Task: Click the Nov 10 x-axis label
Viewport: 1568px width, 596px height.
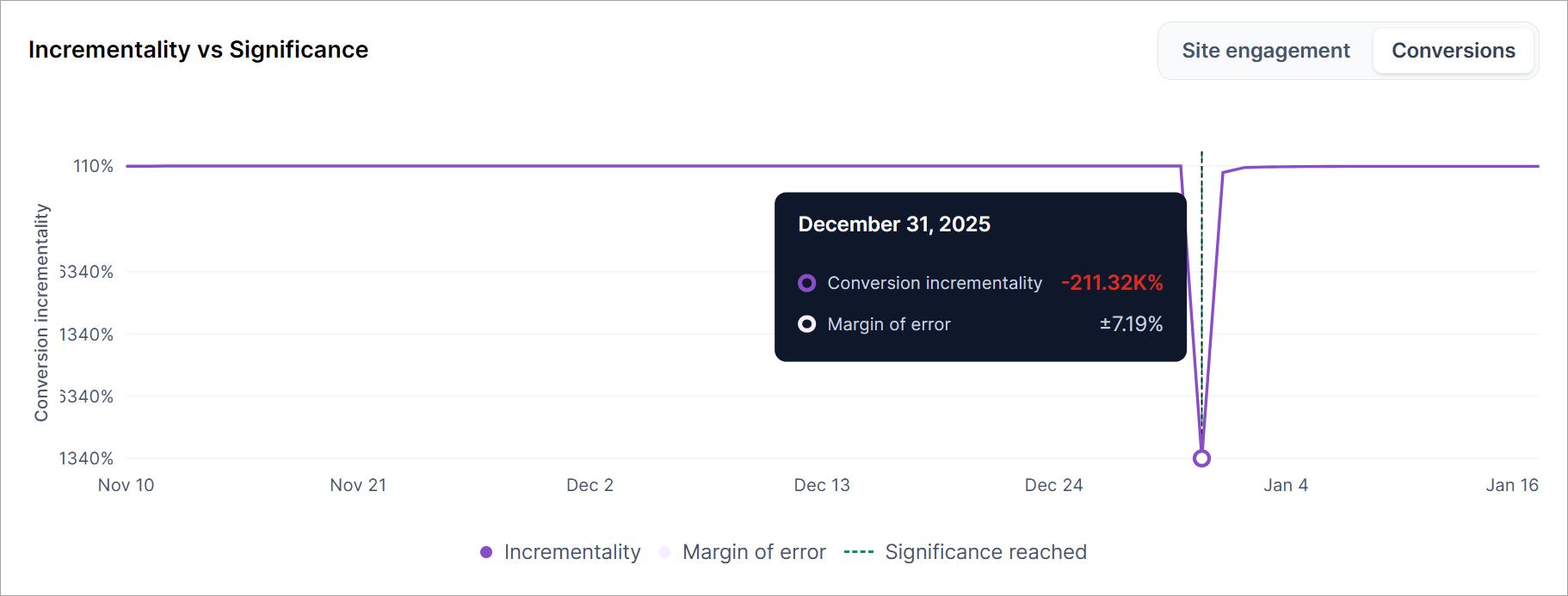Action: pos(126,485)
